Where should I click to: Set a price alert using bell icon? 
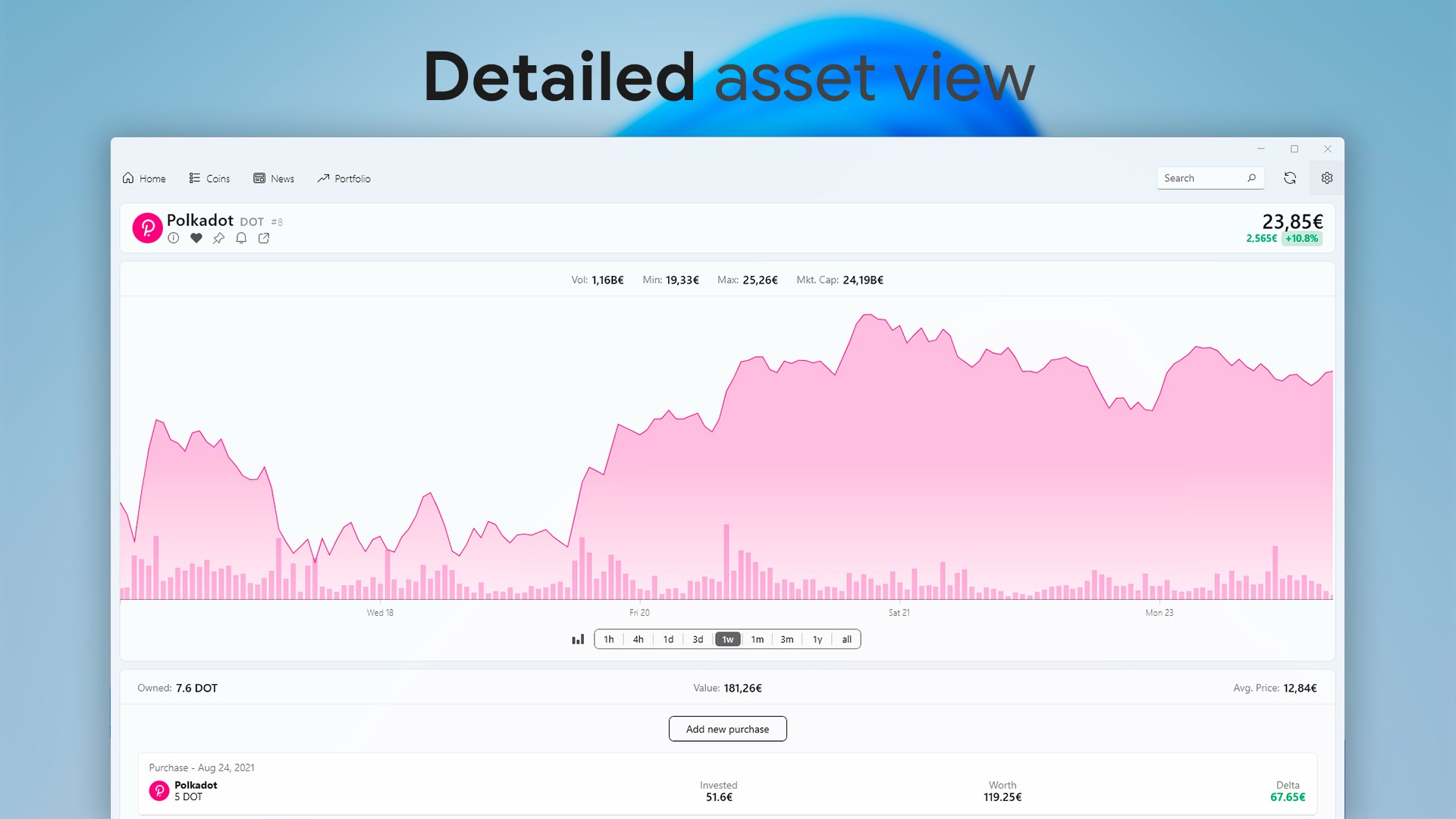241,238
